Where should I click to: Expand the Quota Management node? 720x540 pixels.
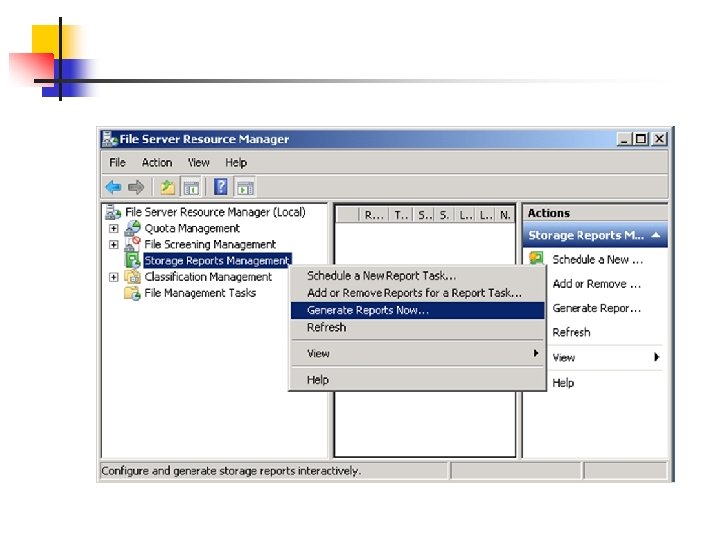click(x=113, y=228)
